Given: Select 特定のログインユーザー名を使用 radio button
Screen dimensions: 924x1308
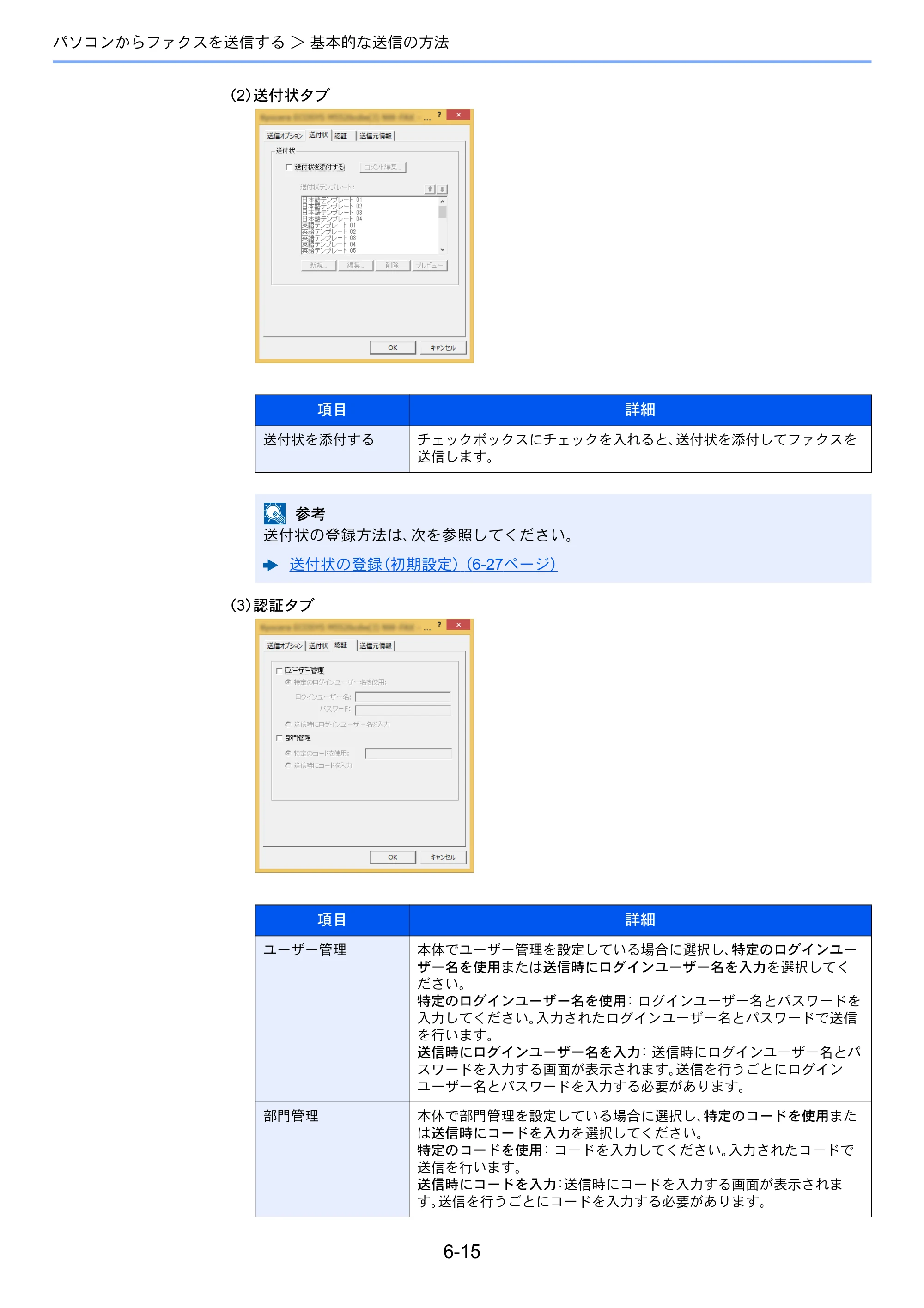Looking at the screenshot, I should point(288,682).
